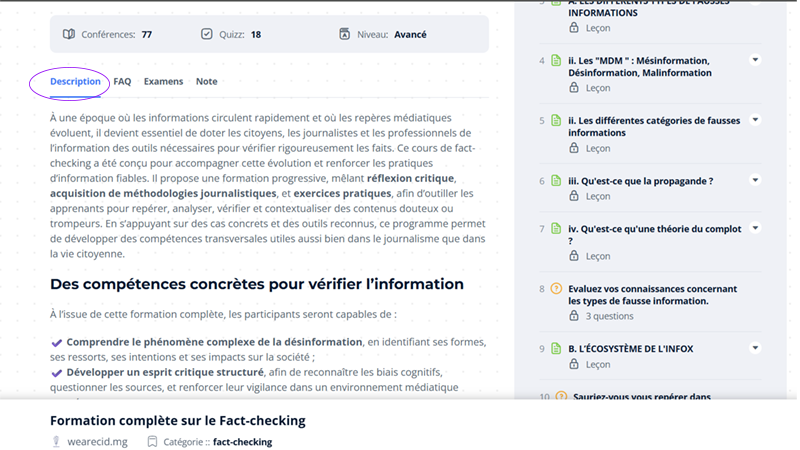This screenshot has width=800, height=450.
Task: Expand lesson 4 'Les MDM' arrow
Action: [x=755, y=60]
